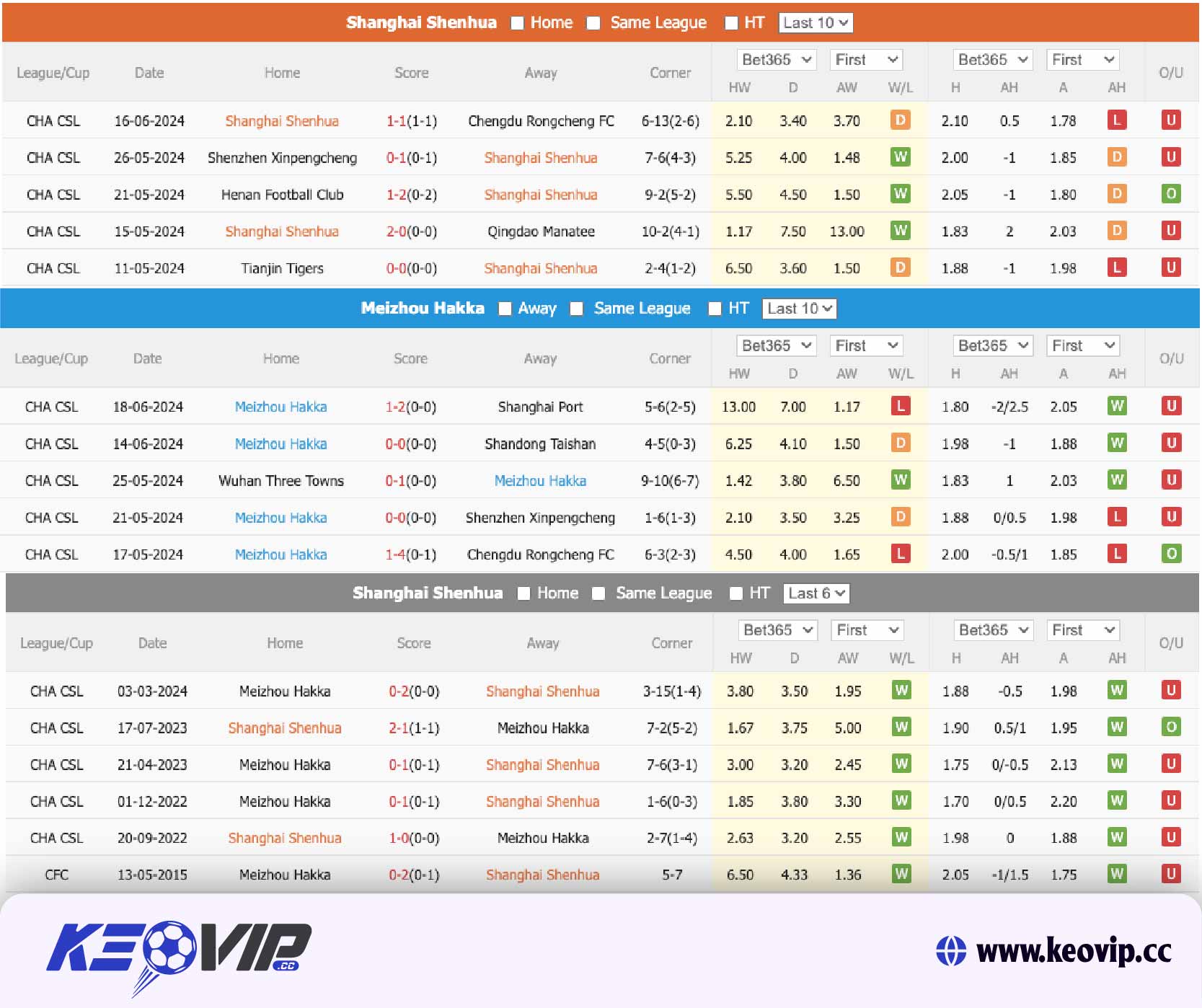Click L result badge for Shanghai Port match
Viewport: 1202px width, 1008px height.
coord(900,407)
